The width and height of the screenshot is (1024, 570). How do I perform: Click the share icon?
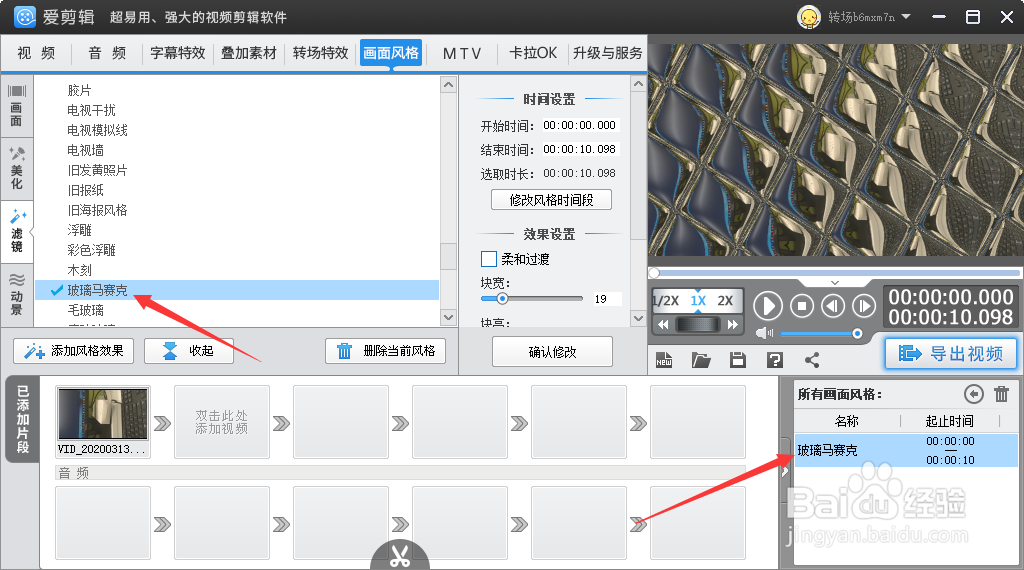point(812,360)
